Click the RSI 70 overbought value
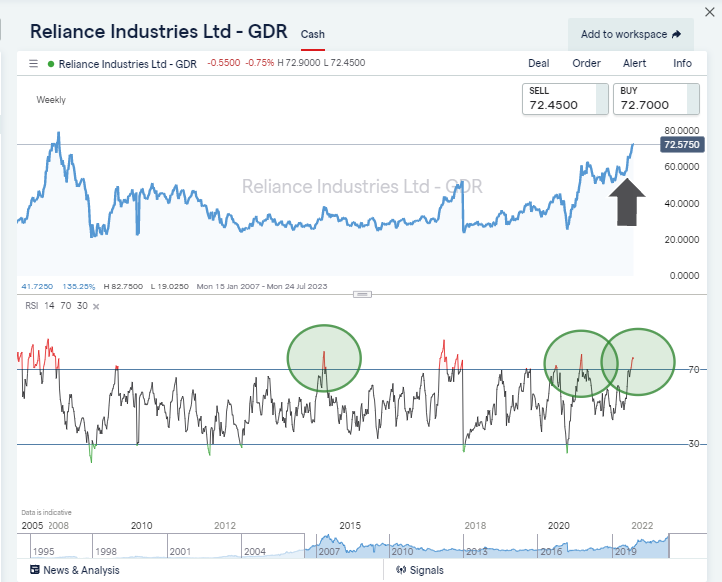 [x=65, y=306]
